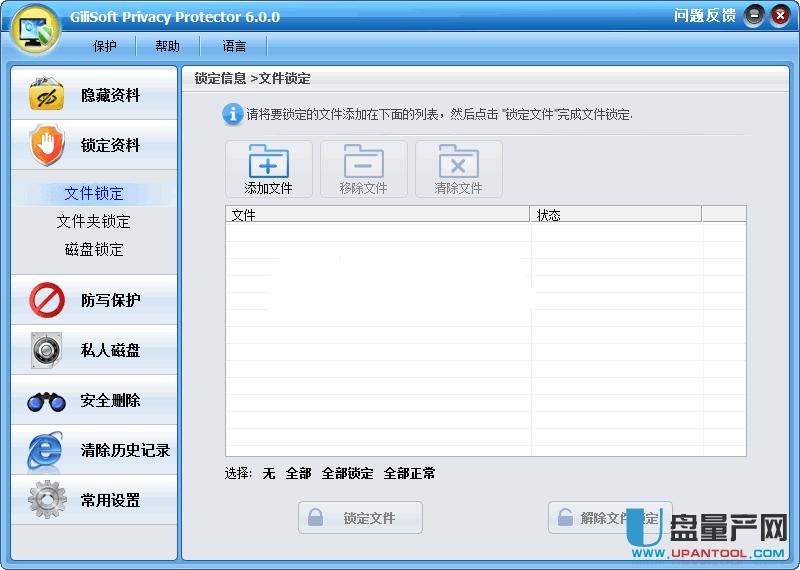Click the 全部锁定 selection link
Image resolution: width=800 pixels, height=570 pixels.
tap(347, 473)
